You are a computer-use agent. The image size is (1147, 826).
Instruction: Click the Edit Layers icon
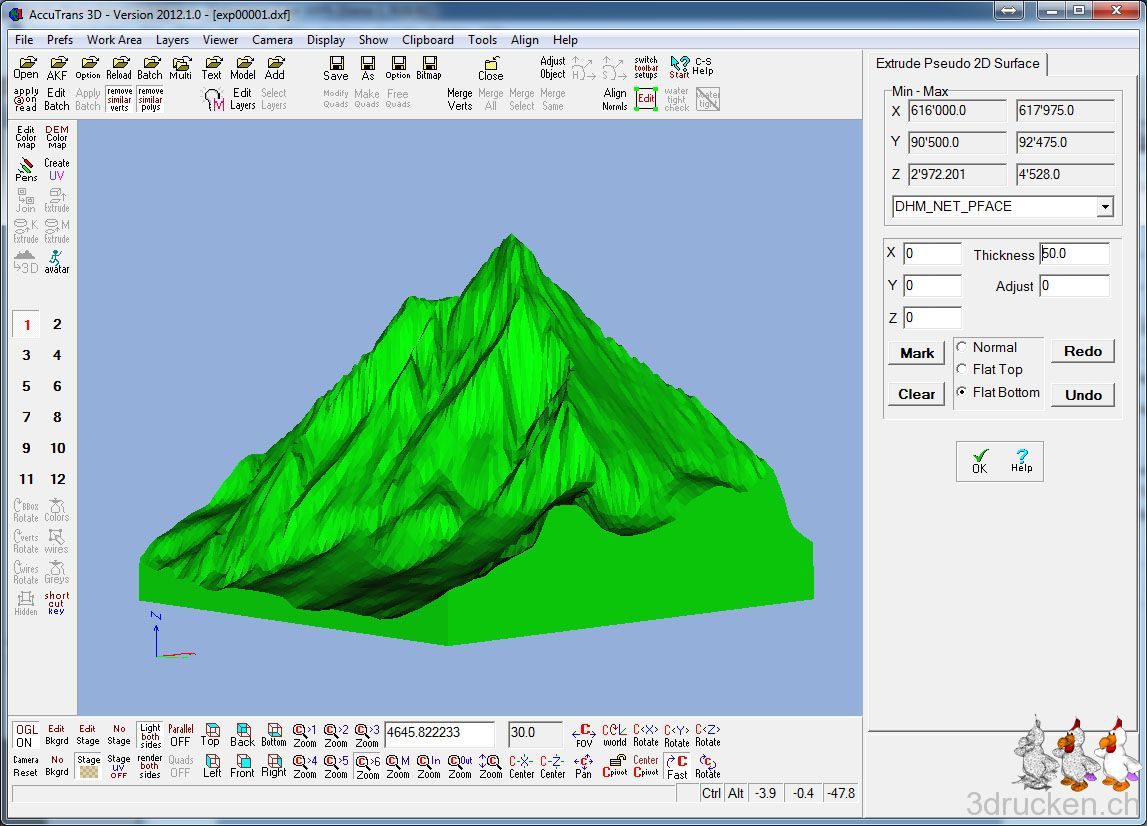pyautogui.click(x=242, y=99)
